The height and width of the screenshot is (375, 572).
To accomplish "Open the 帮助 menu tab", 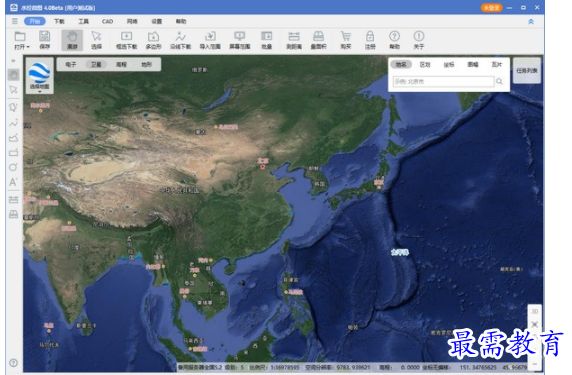I will coord(181,21).
